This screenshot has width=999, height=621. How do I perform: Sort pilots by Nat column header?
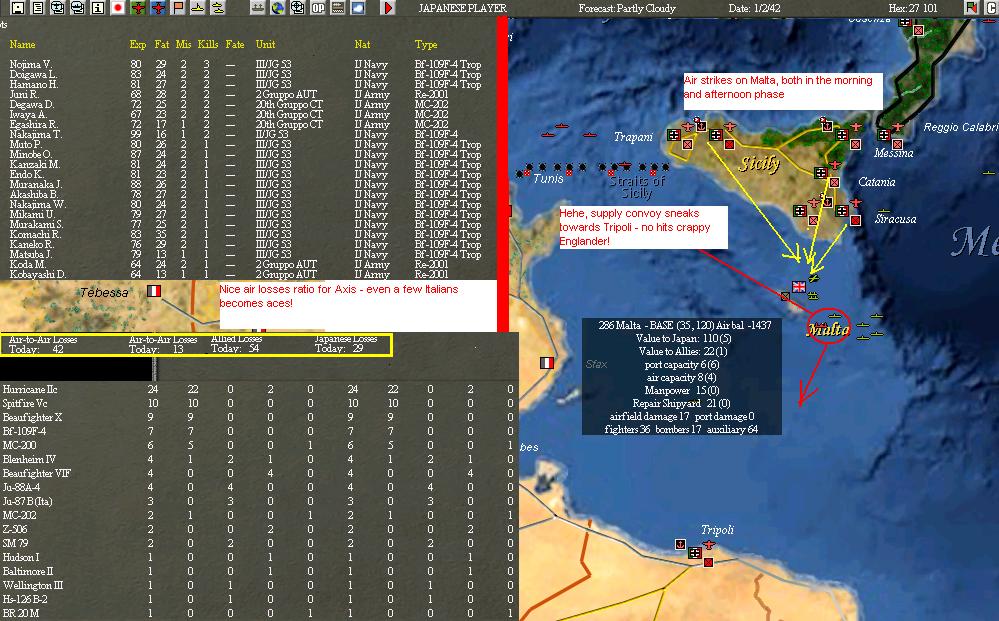363,44
